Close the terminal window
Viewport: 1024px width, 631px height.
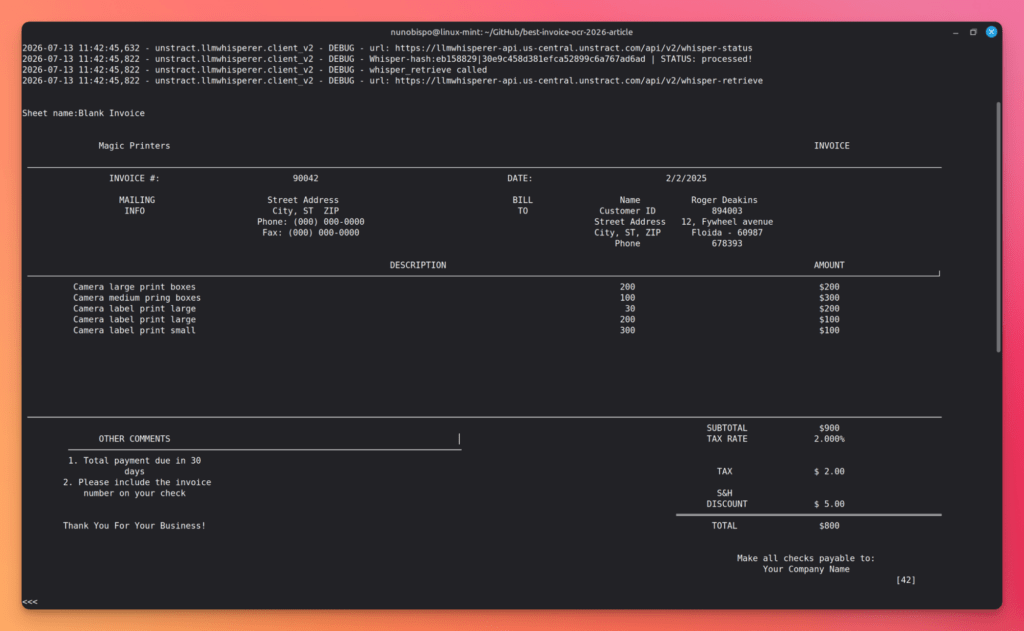point(991,31)
